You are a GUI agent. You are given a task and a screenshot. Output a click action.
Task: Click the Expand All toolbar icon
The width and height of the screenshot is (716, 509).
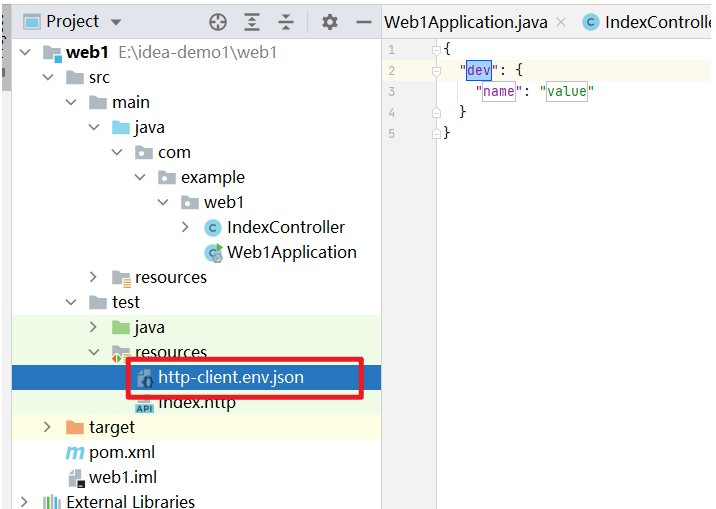(x=252, y=22)
